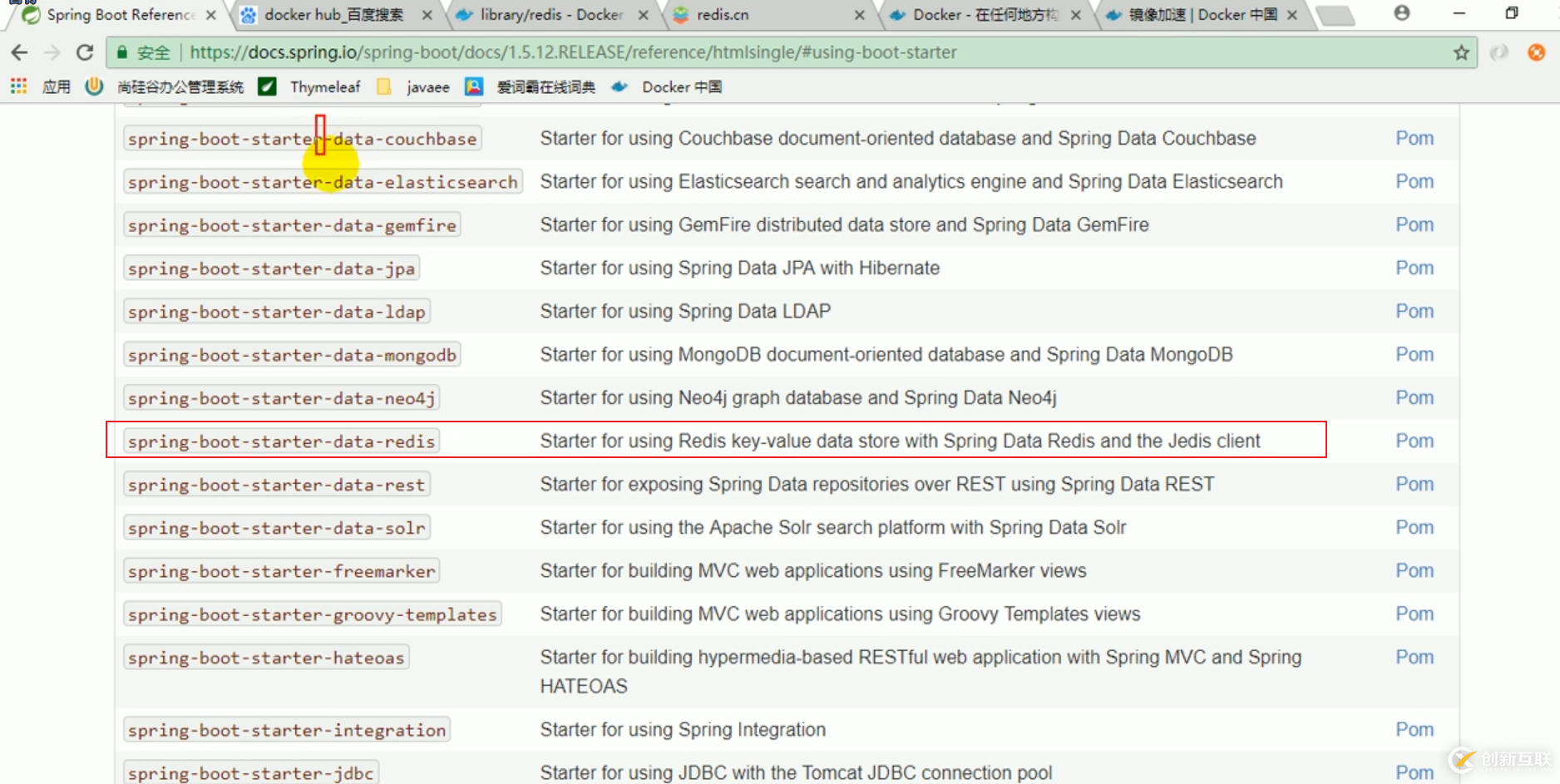Click the browser back arrow
Screen dimensions: 1560x784
[x=19, y=52]
